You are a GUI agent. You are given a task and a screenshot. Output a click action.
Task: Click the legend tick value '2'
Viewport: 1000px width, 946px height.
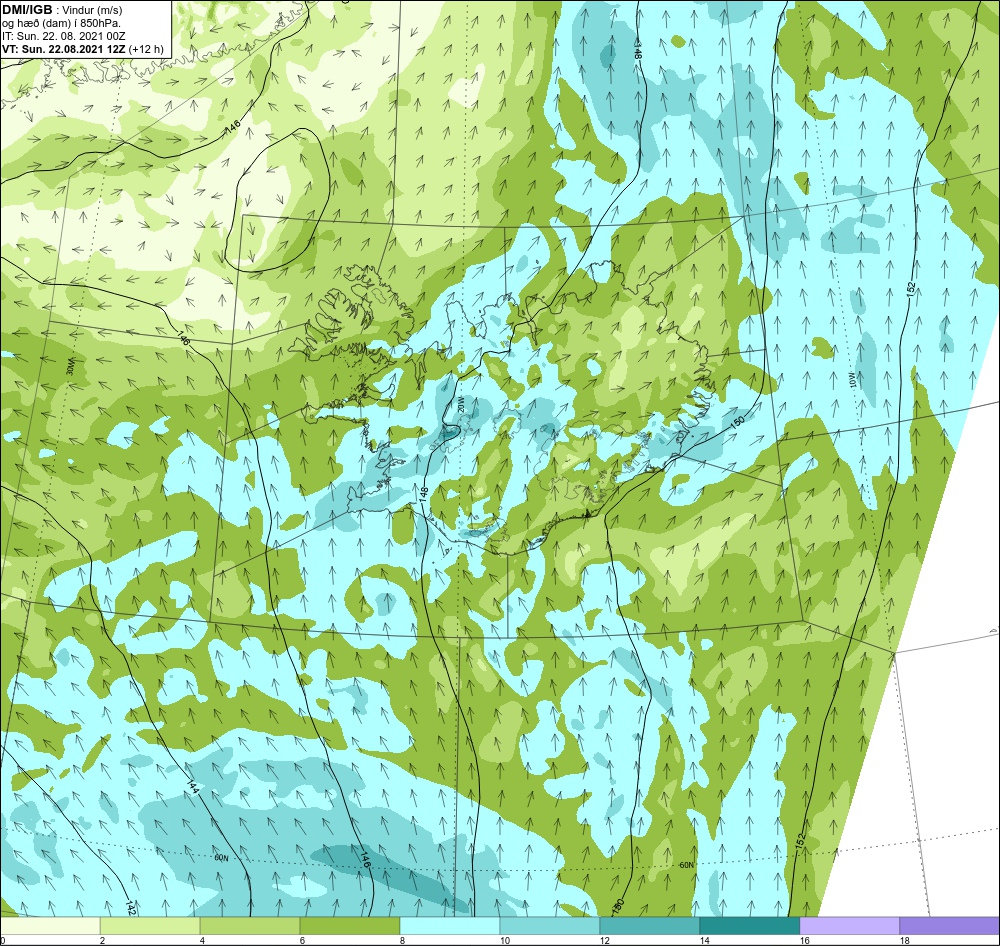[x=102, y=940]
